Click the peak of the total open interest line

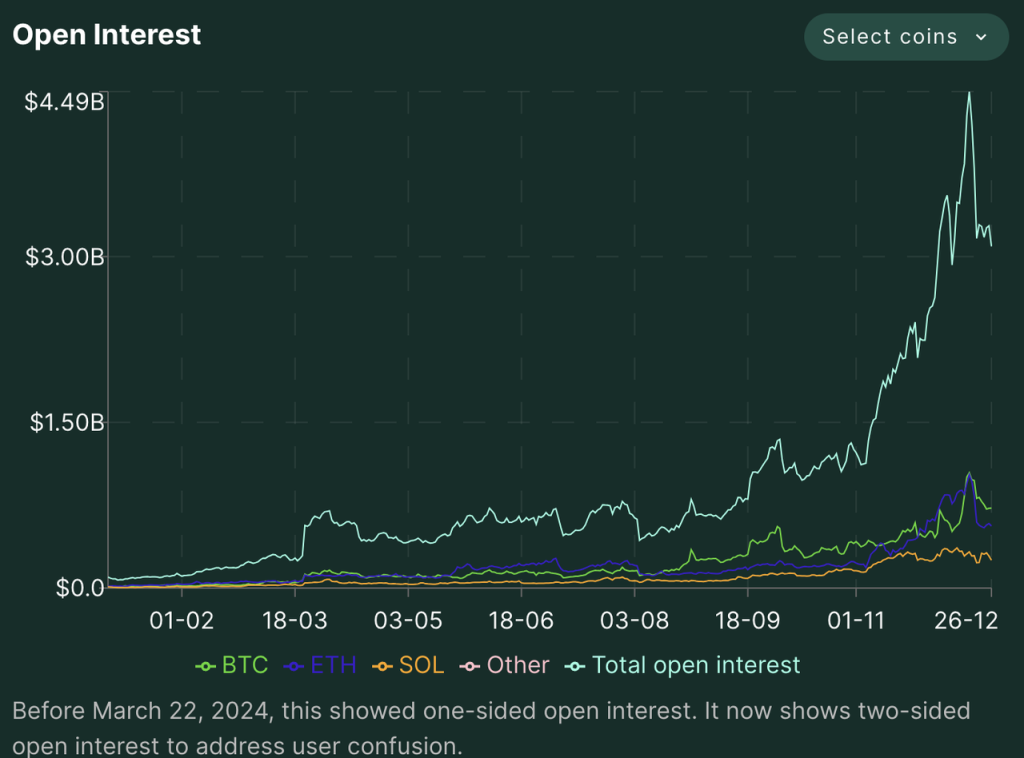(x=968, y=94)
